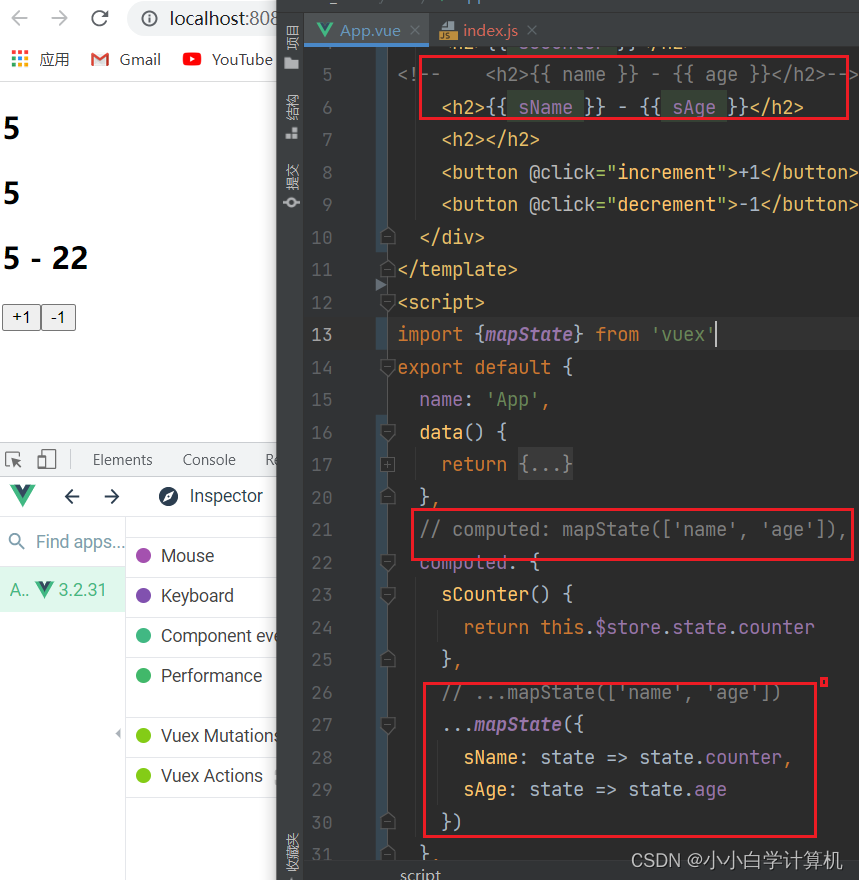This screenshot has height=880, width=859.
Task: Select the Mouse timeline layer
Action: point(201,556)
